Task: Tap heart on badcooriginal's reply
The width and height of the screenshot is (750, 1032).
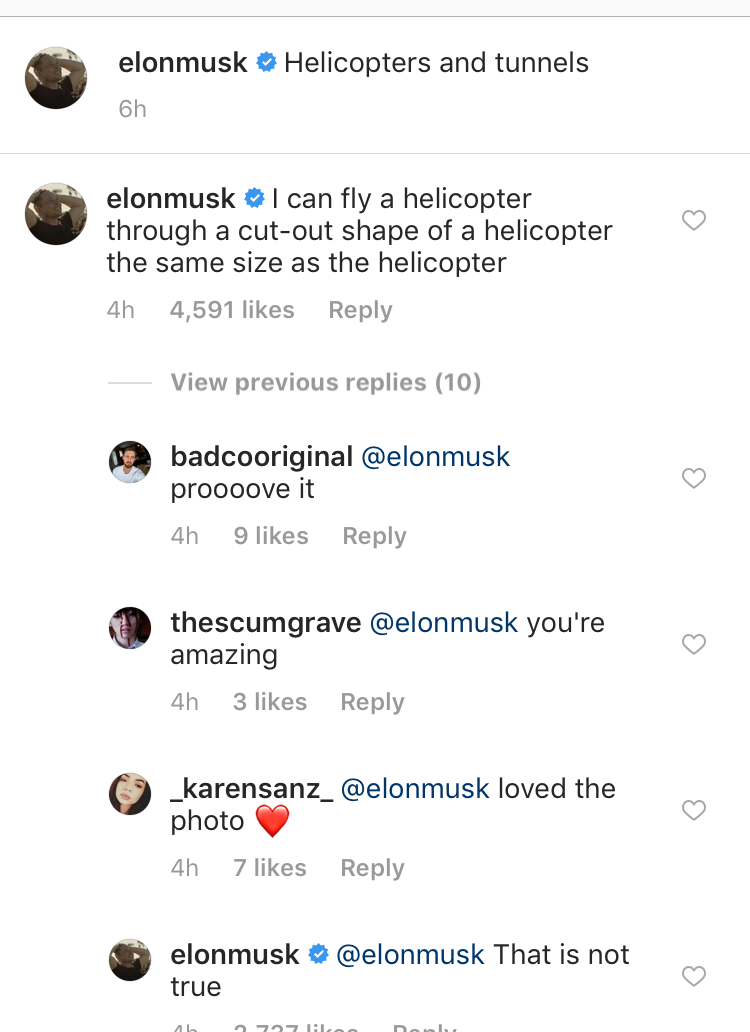Action: 693,478
